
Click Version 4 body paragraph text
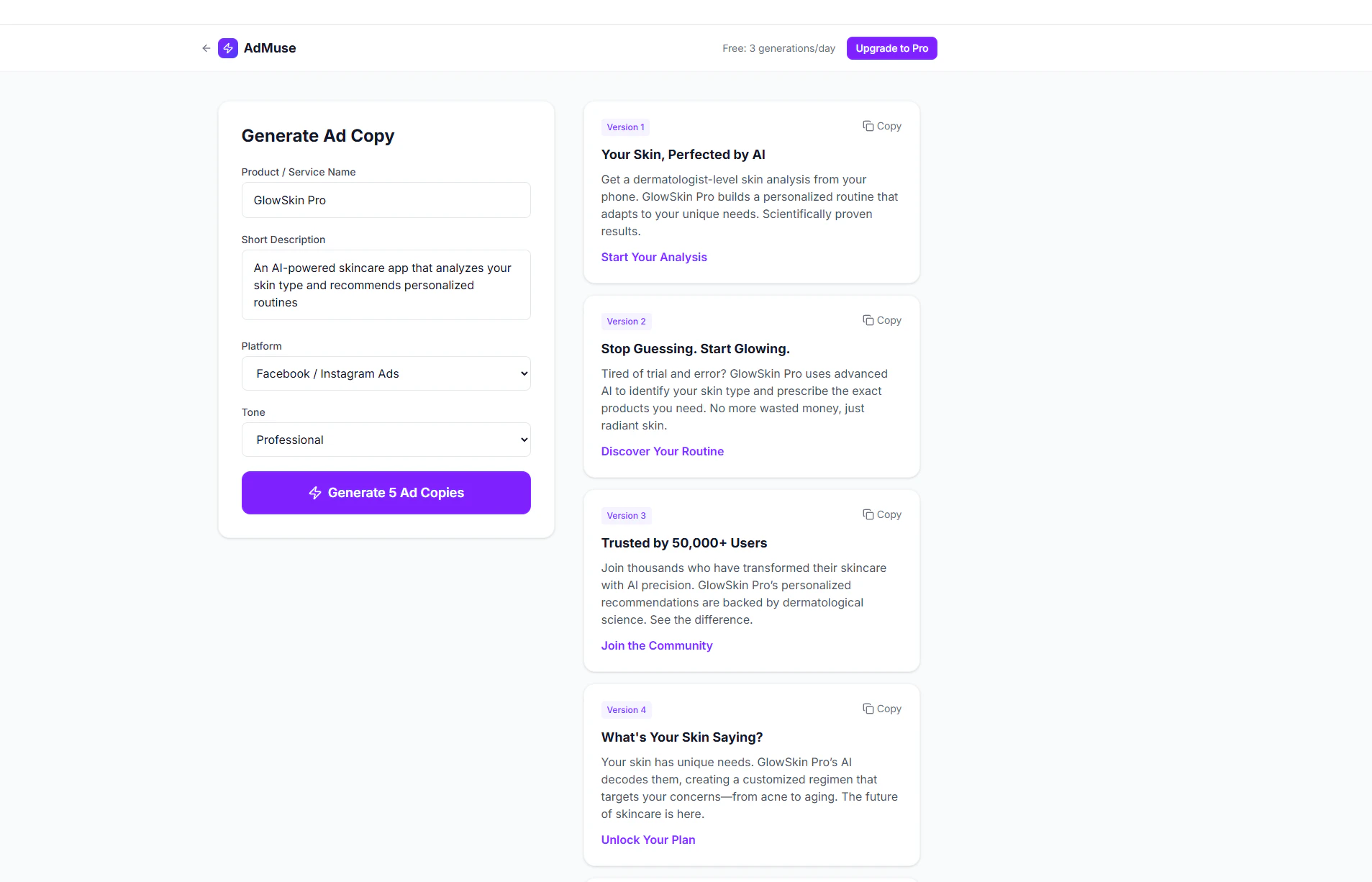750,788
